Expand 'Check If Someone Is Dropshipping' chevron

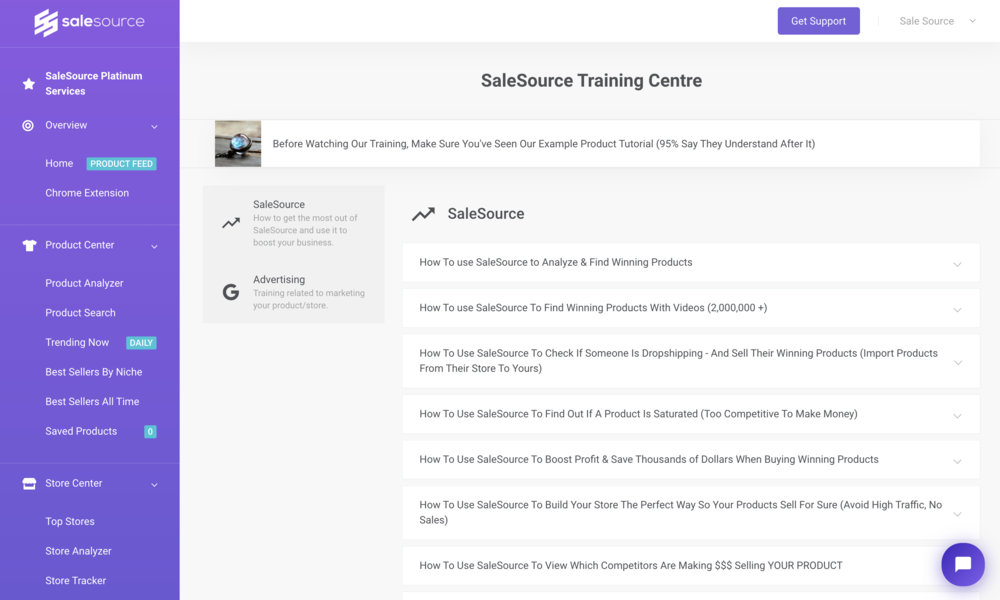pyautogui.click(x=957, y=363)
